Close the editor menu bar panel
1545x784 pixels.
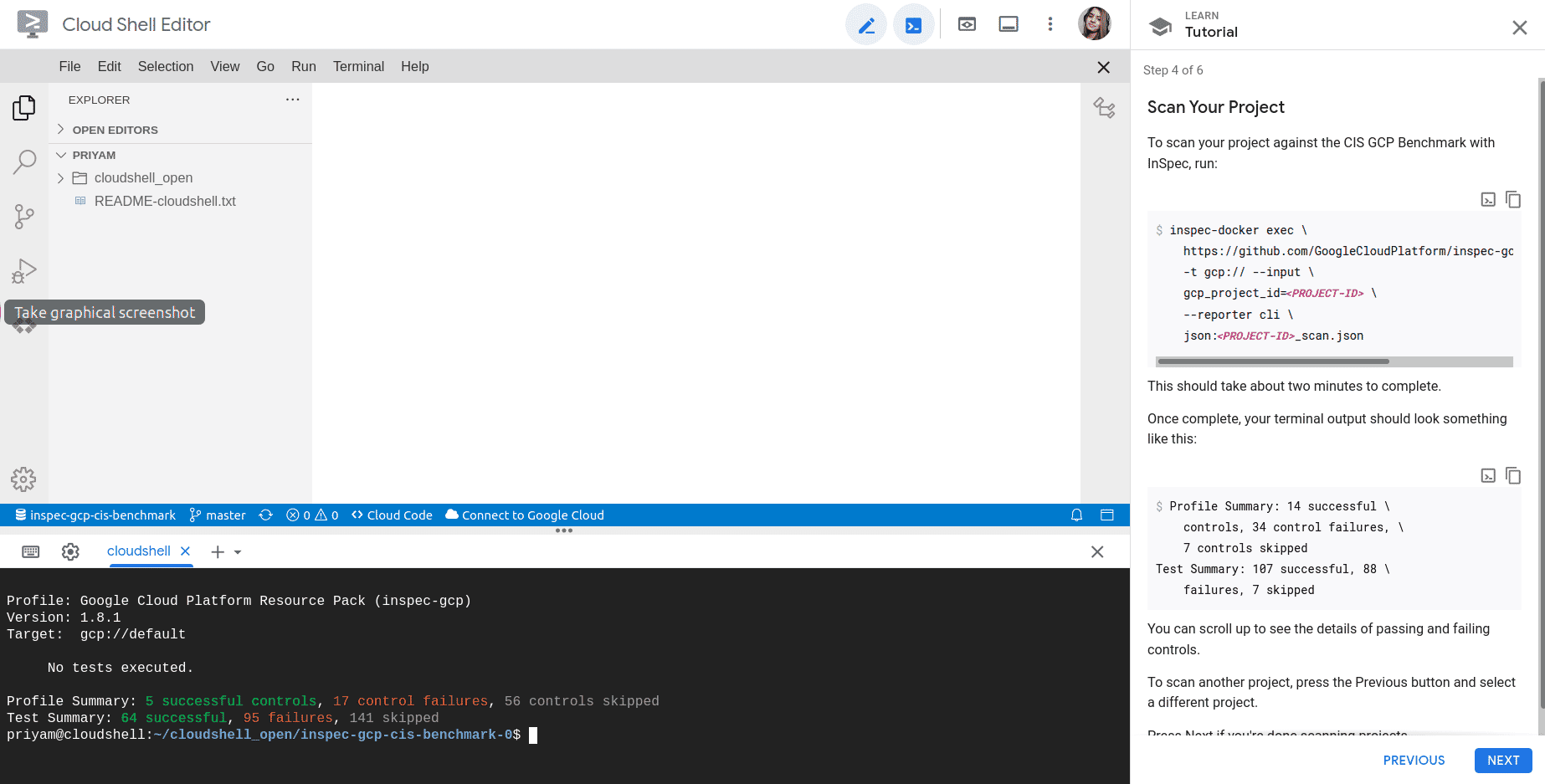tap(1104, 67)
